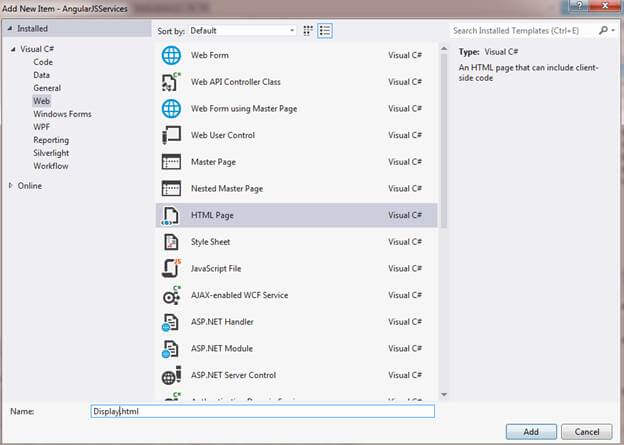This screenshot has height=445, width=624.
Task: Open the help question mark button
Action: (x=579, y=6)
